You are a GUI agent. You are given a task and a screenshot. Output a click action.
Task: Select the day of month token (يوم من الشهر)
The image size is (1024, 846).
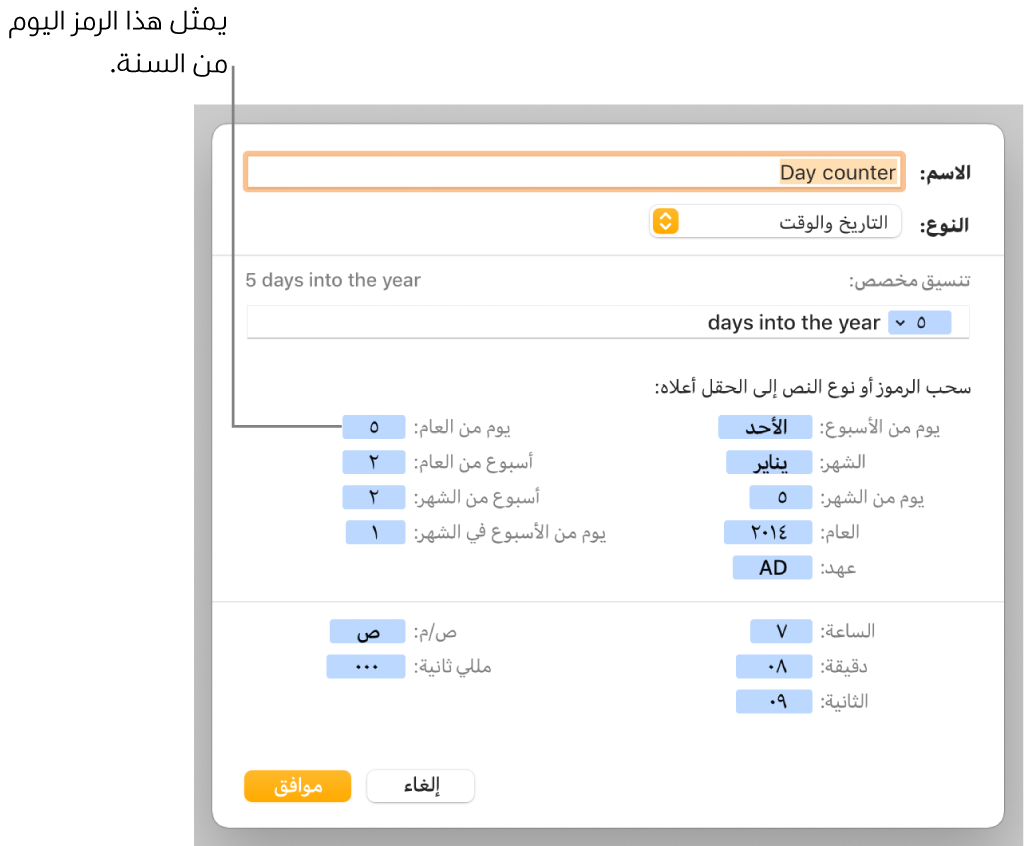point(781,498)
